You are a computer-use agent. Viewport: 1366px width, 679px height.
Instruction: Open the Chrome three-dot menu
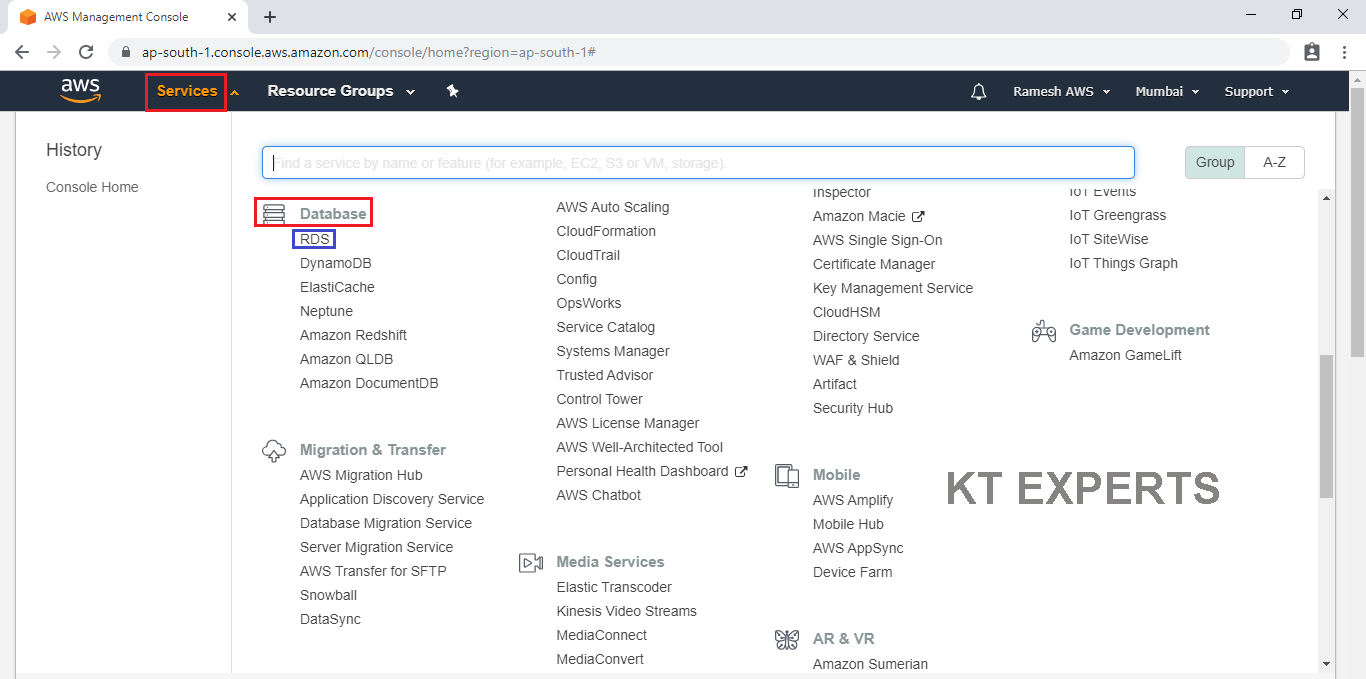click(1344, 52)
